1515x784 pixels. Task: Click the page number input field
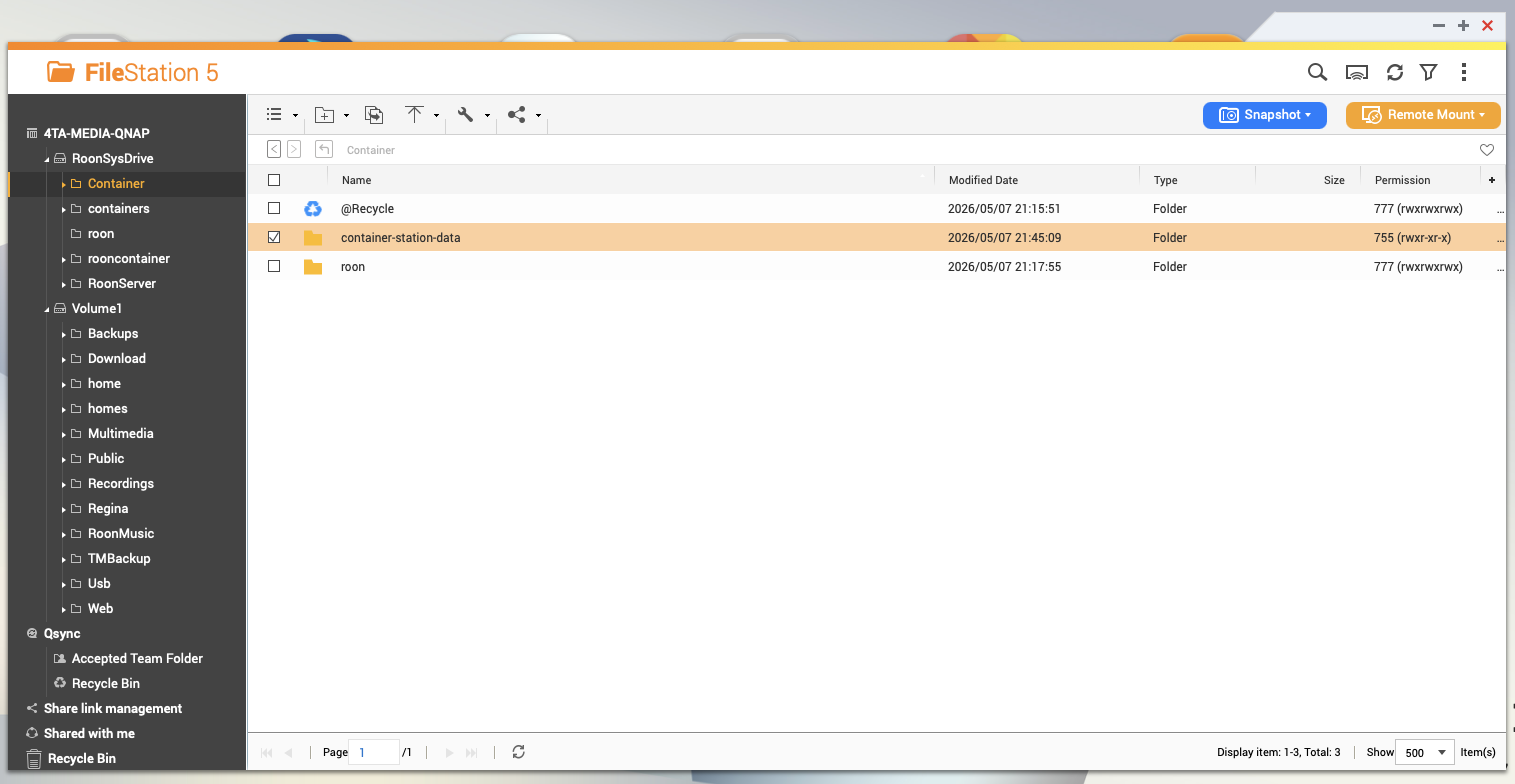pyautogui.click(x=374, y=752)
